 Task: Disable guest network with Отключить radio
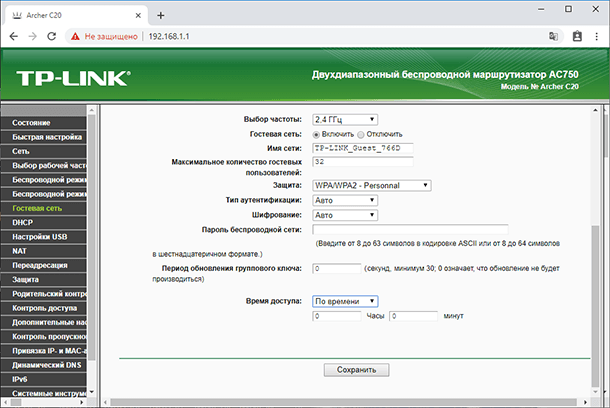click(x=361, y=135)
